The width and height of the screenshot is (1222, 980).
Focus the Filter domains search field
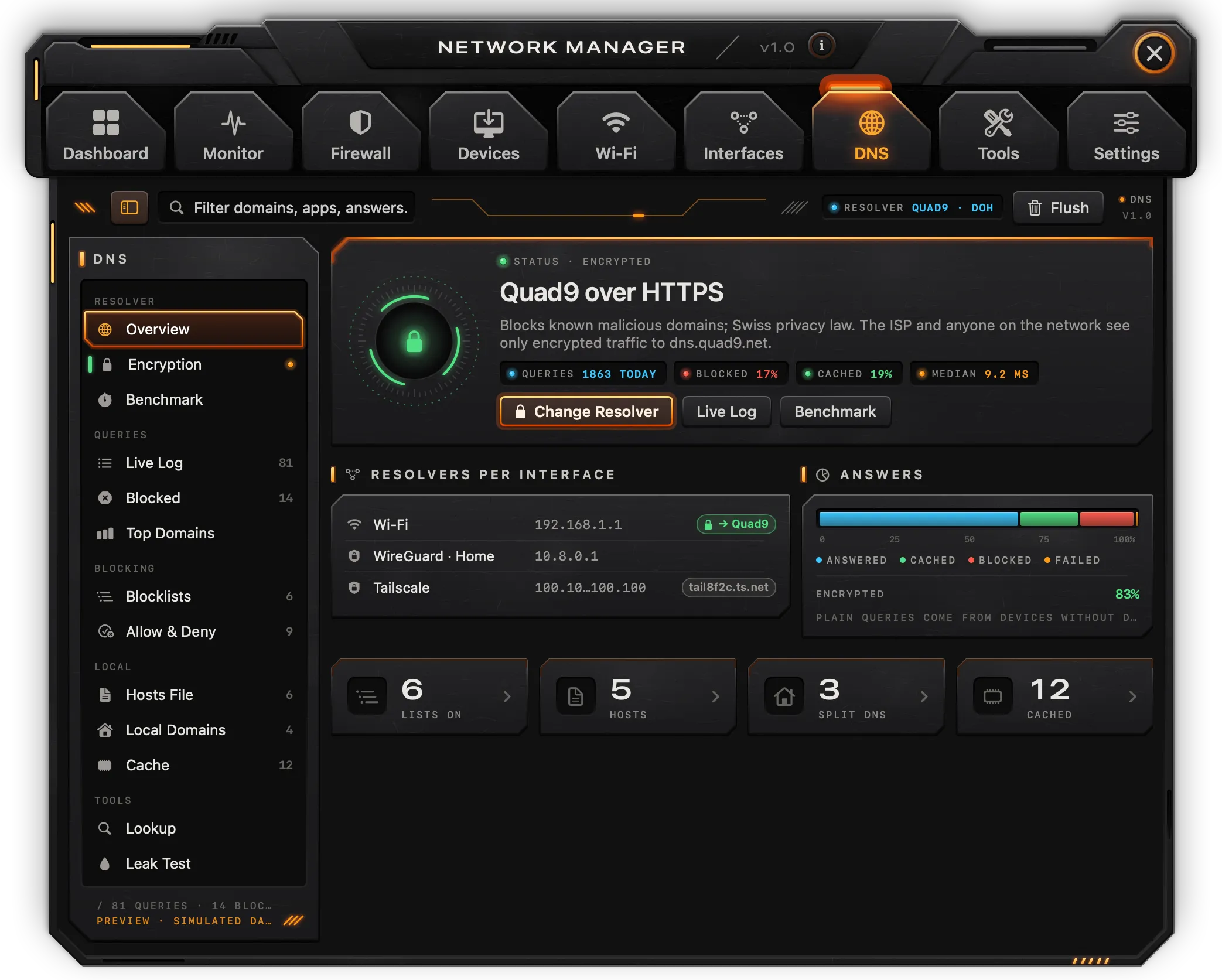point(287,207)
